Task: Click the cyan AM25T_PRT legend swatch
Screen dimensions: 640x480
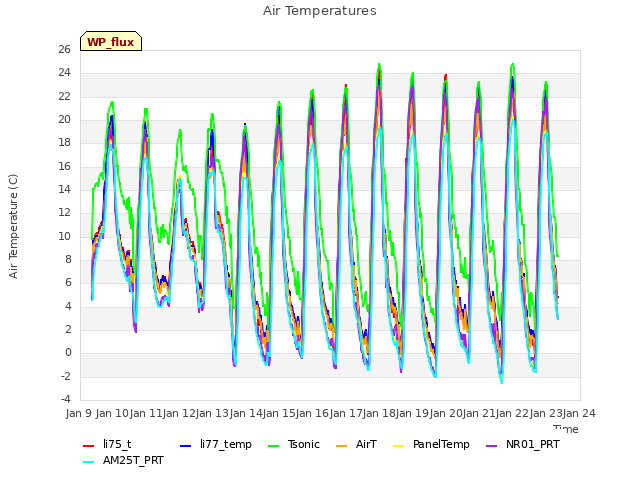Action: [x=89, y=462]
